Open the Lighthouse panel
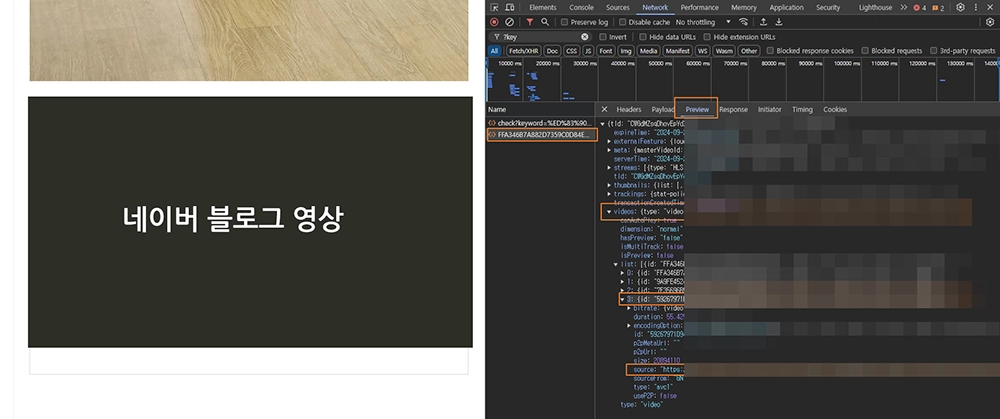The height and width of the screenshot is (419, 1000). pos(875,8)
